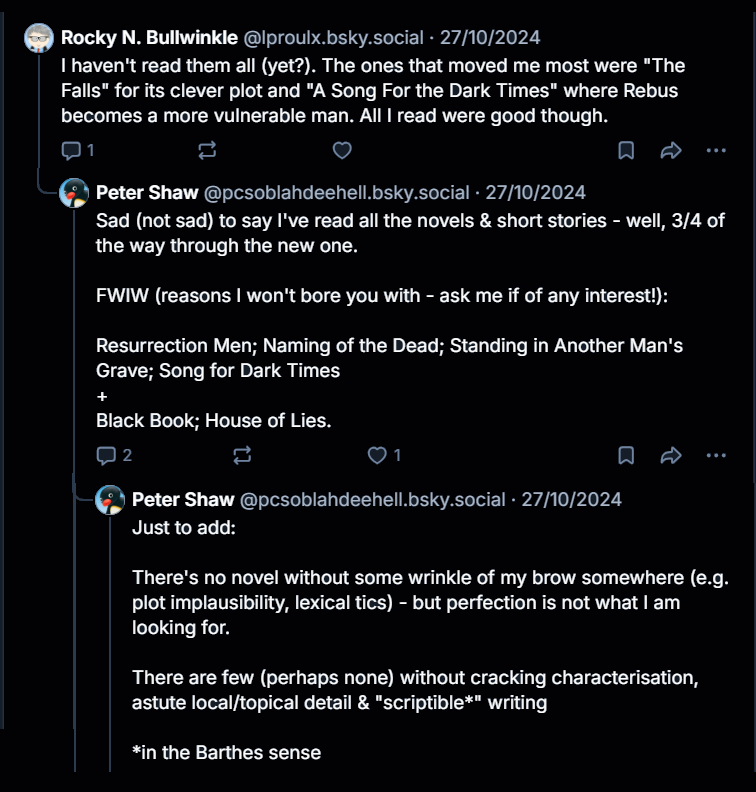The height and width of the screenshot is (792, 756).
Task: Open Peter Shaw name on first reply
Action: 147,192
